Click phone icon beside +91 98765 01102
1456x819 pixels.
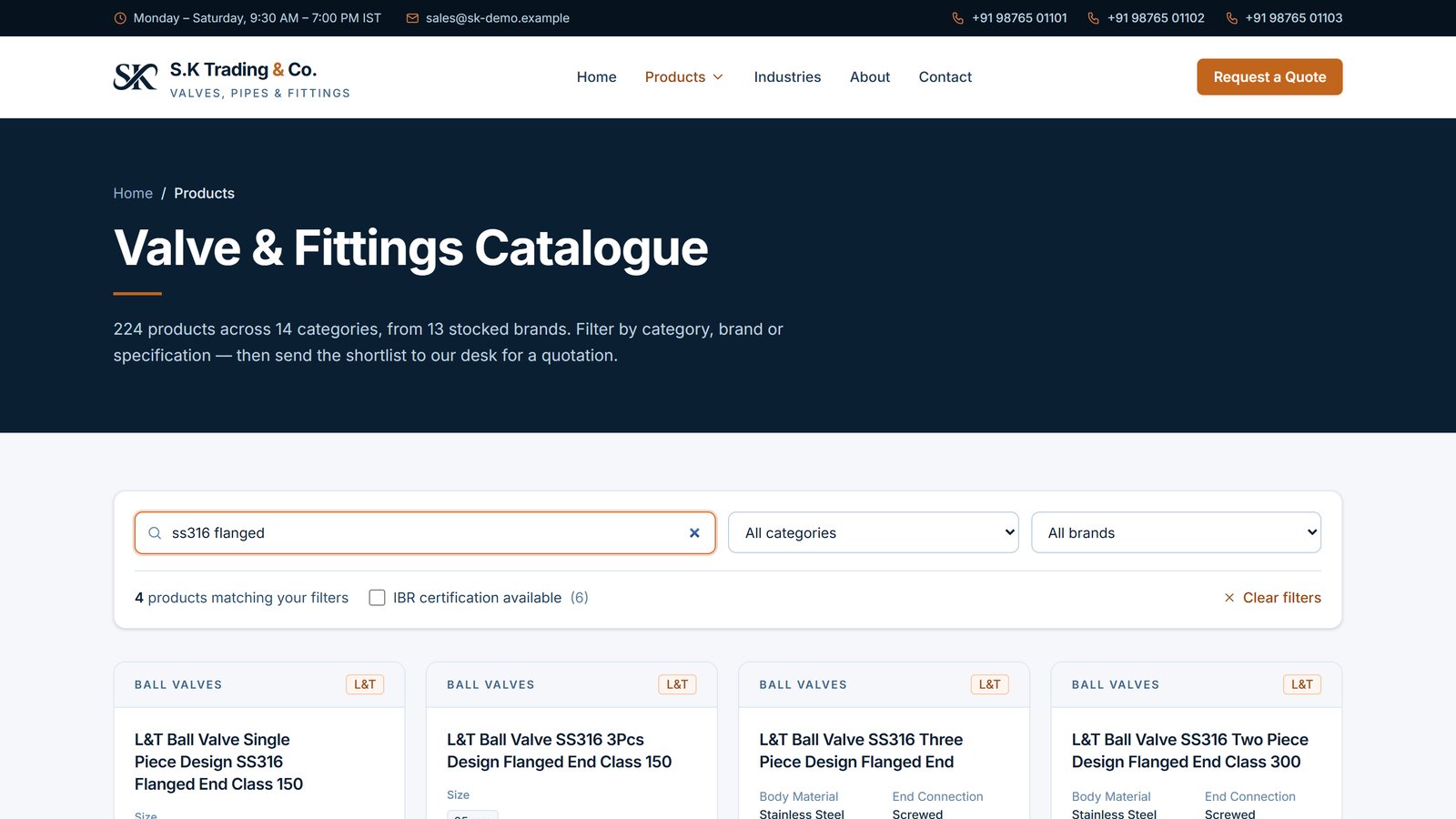point(1094,18)
